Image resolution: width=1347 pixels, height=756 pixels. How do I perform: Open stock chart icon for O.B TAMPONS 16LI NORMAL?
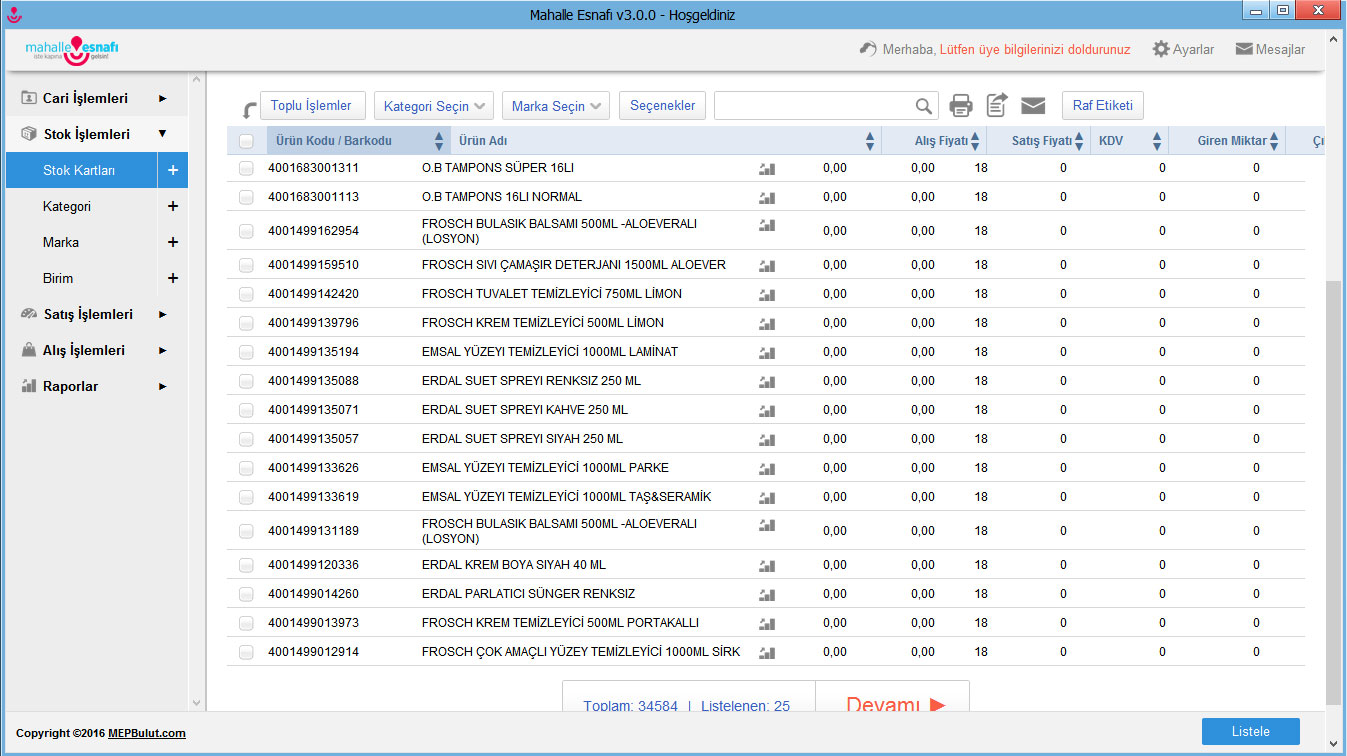tap(767, 197)
